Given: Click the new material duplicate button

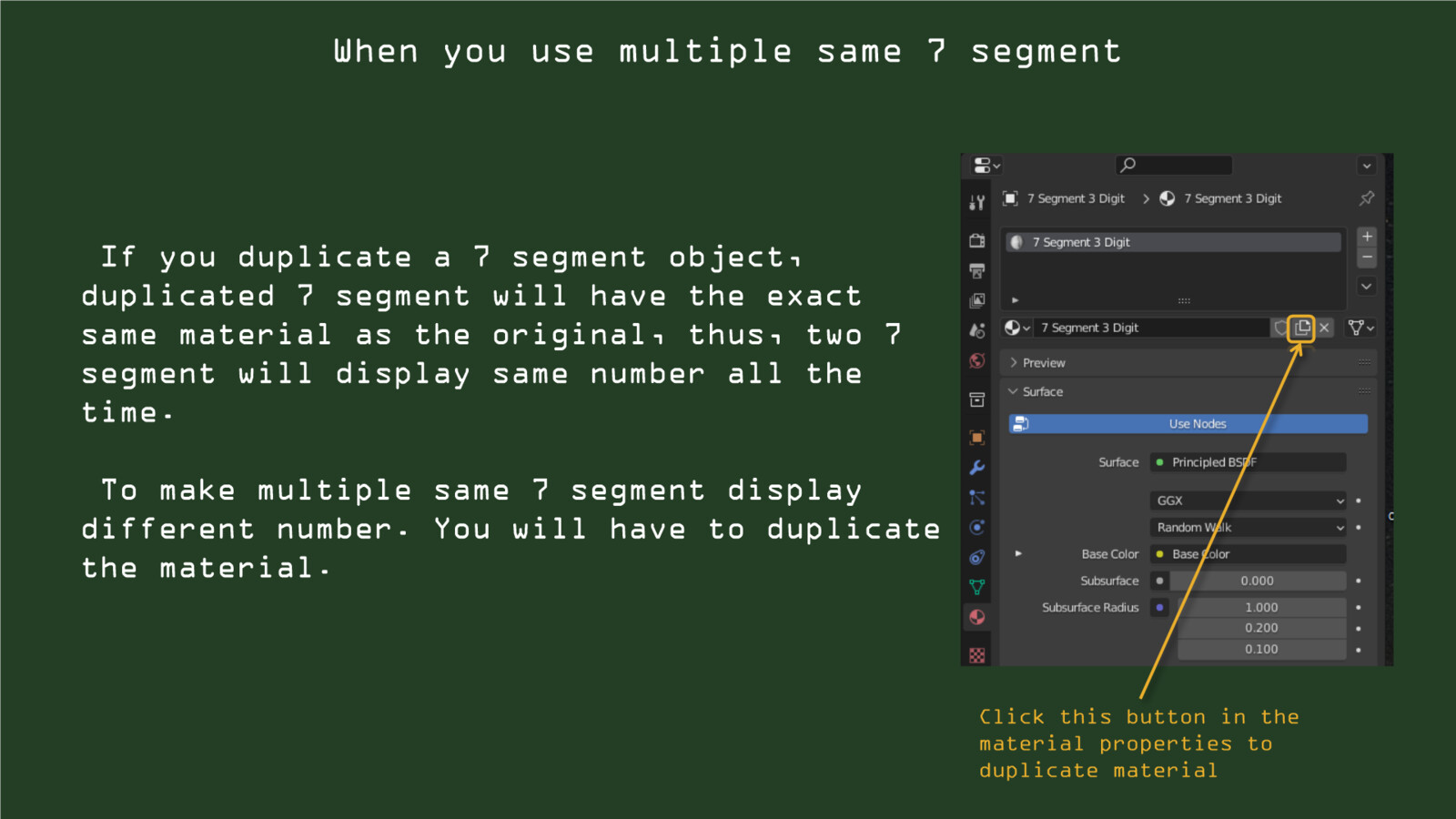Looking at the screenshot, I should (1302, 328).
